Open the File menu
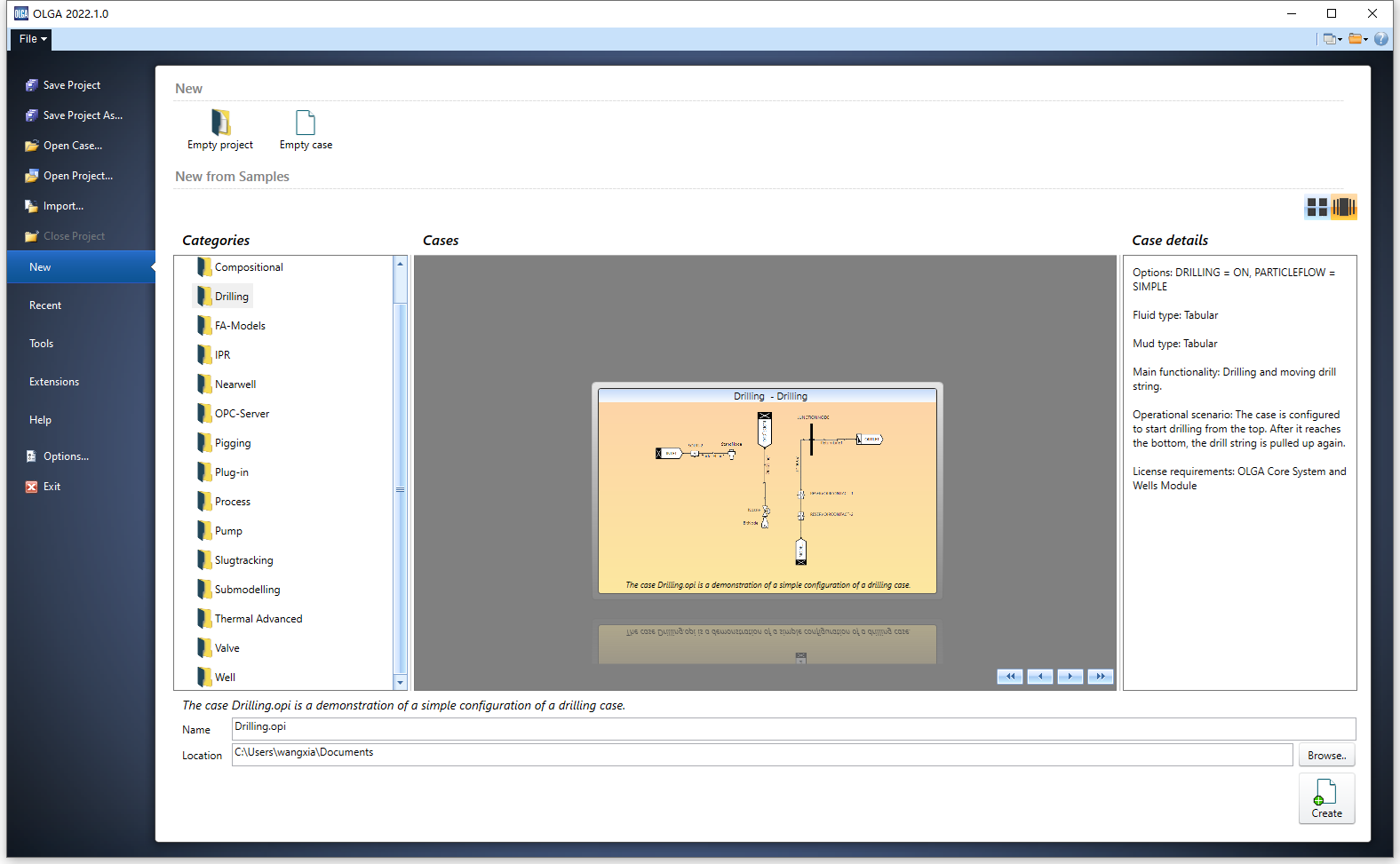The width and height of the screenshot is (1400, 864). point(31,39)
